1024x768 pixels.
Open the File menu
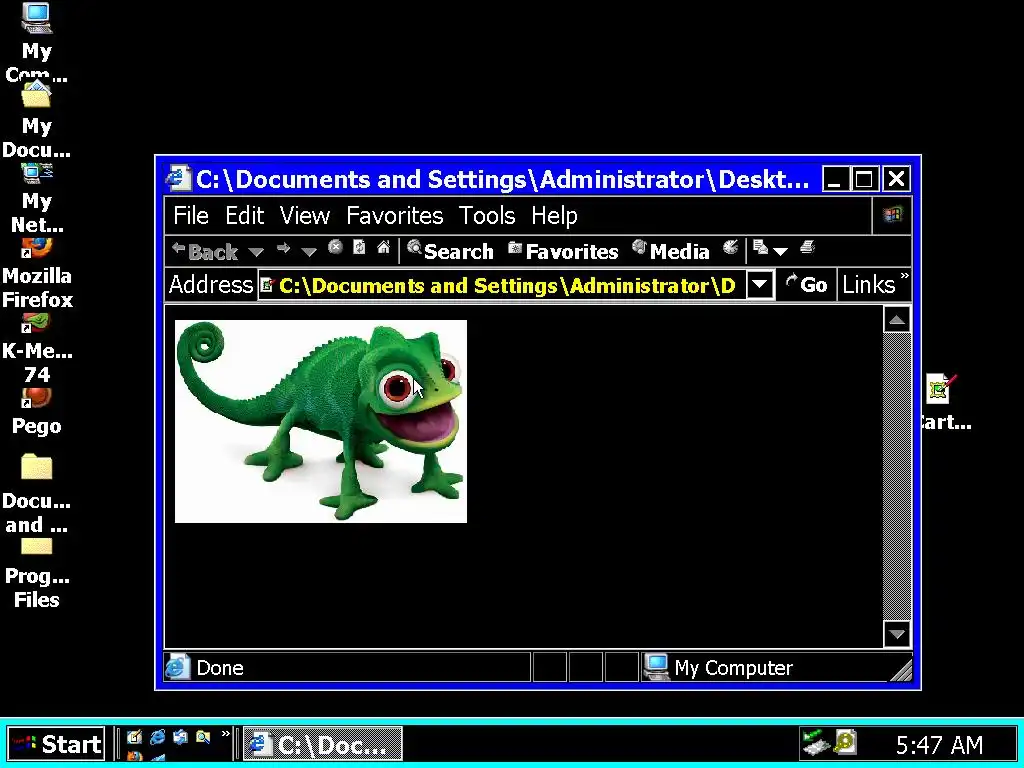click(191, 216)
